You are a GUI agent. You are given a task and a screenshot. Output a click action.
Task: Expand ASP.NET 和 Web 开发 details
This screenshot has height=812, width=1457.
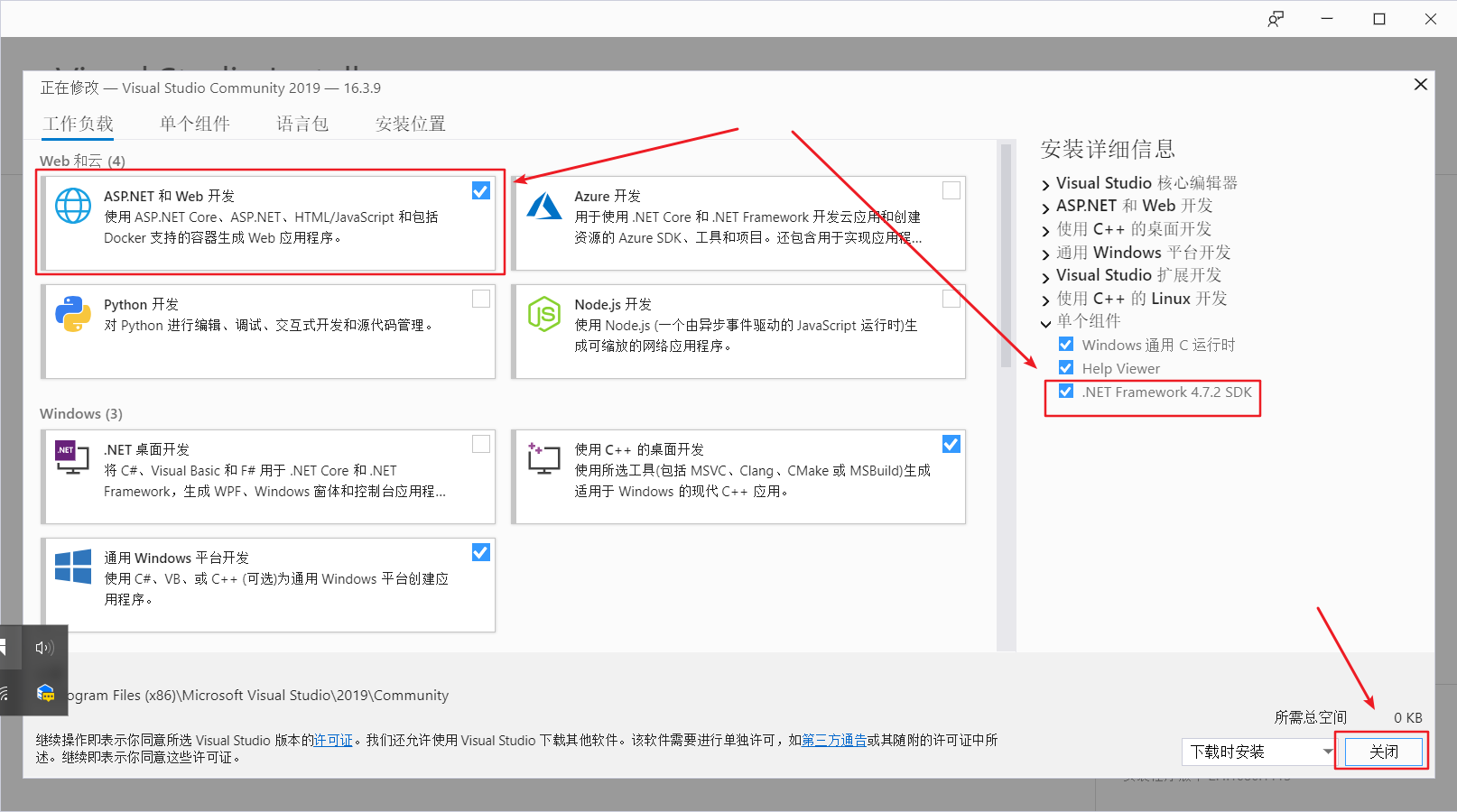1045,208
